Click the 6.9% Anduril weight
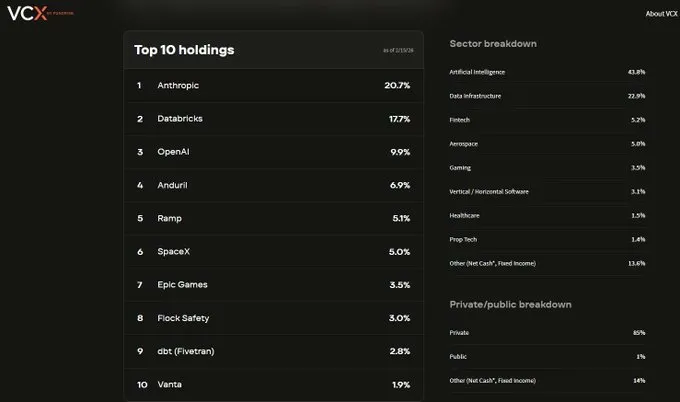The height and width of the screenshot is (402, 680). tap(400, 185)
